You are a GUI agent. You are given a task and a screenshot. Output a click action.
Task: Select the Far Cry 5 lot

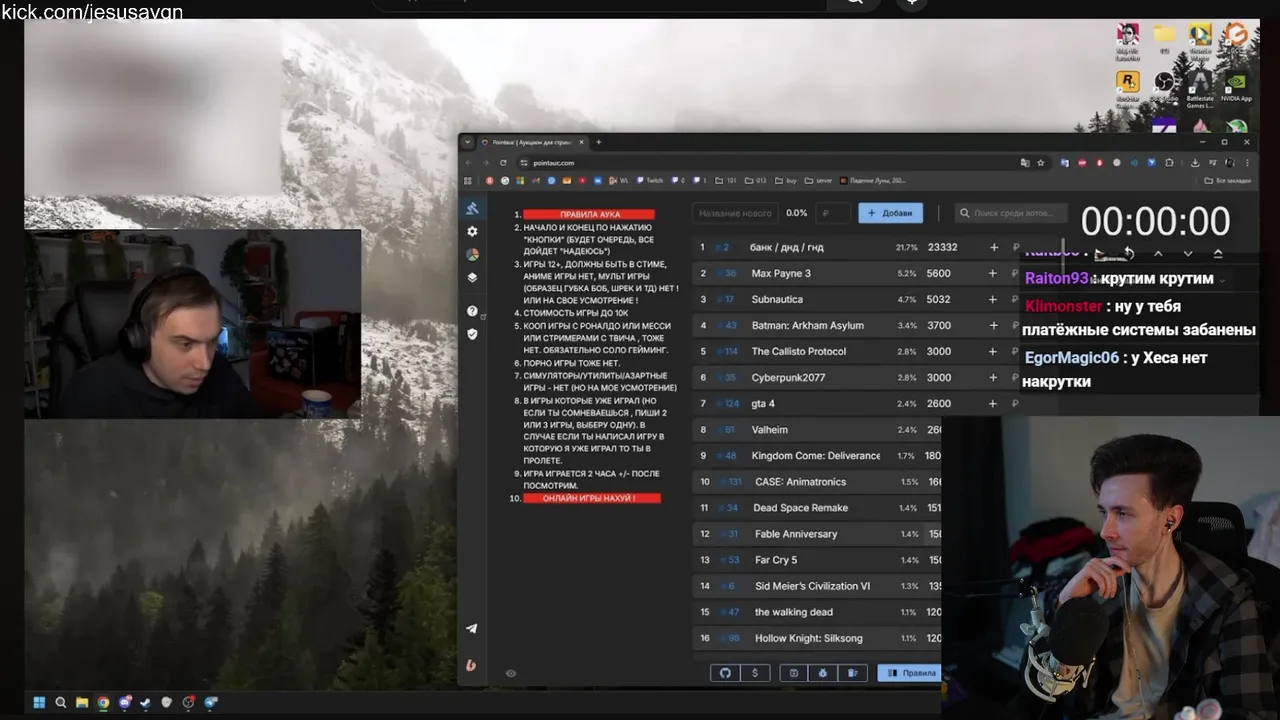(776, 560)
